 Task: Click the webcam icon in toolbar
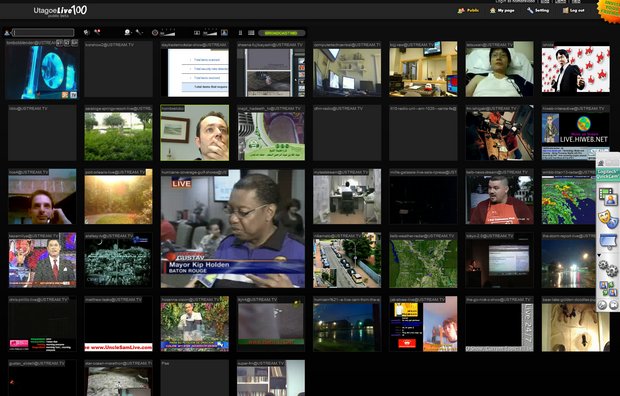pyautogui.click(x=128, y=32)
